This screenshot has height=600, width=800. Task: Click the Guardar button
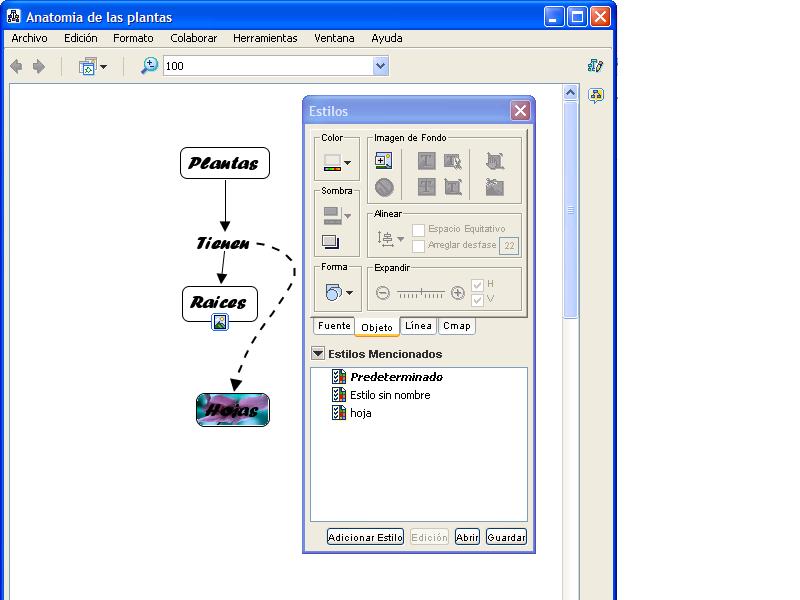click(x=506, y=537)
